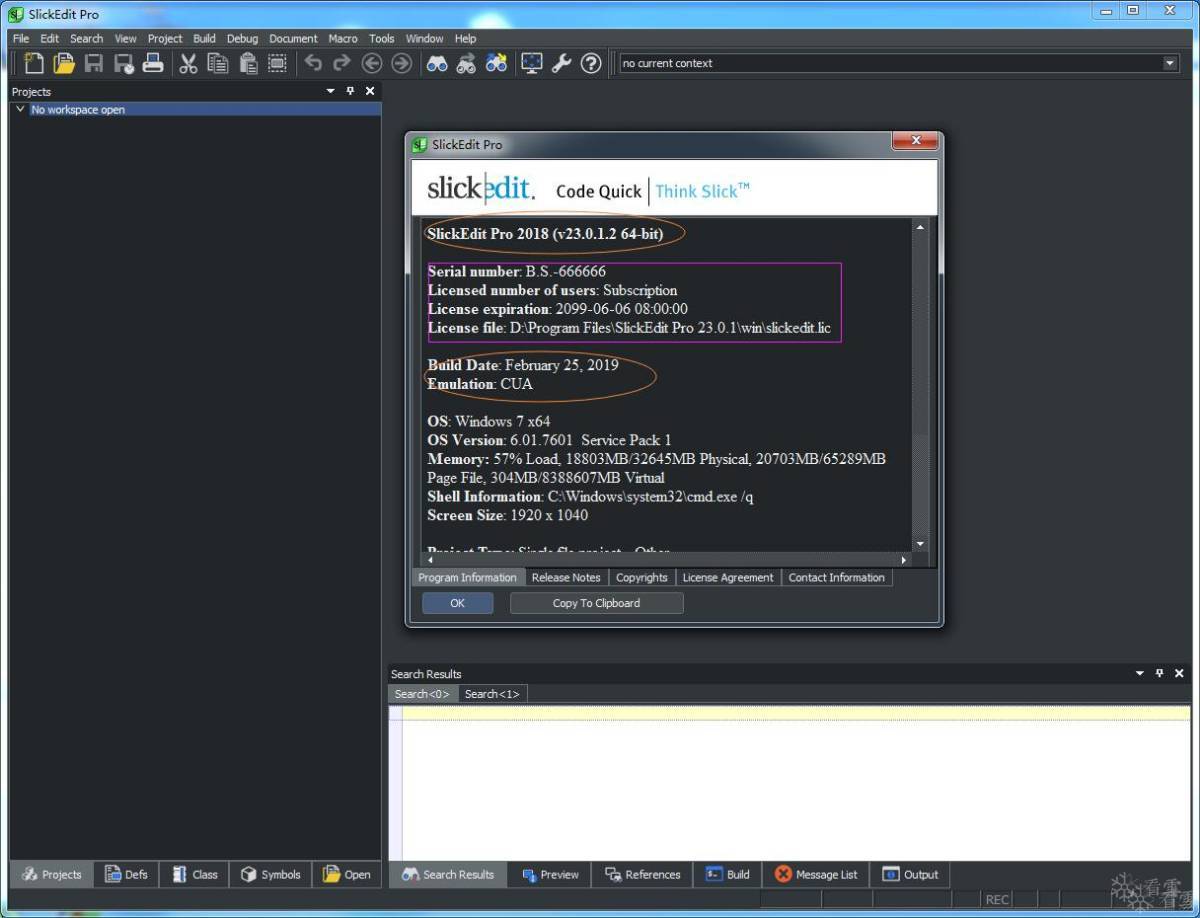The image size is (1200, 918).
Task: Switch to the Open bottom tab
Action: [347, 874]
